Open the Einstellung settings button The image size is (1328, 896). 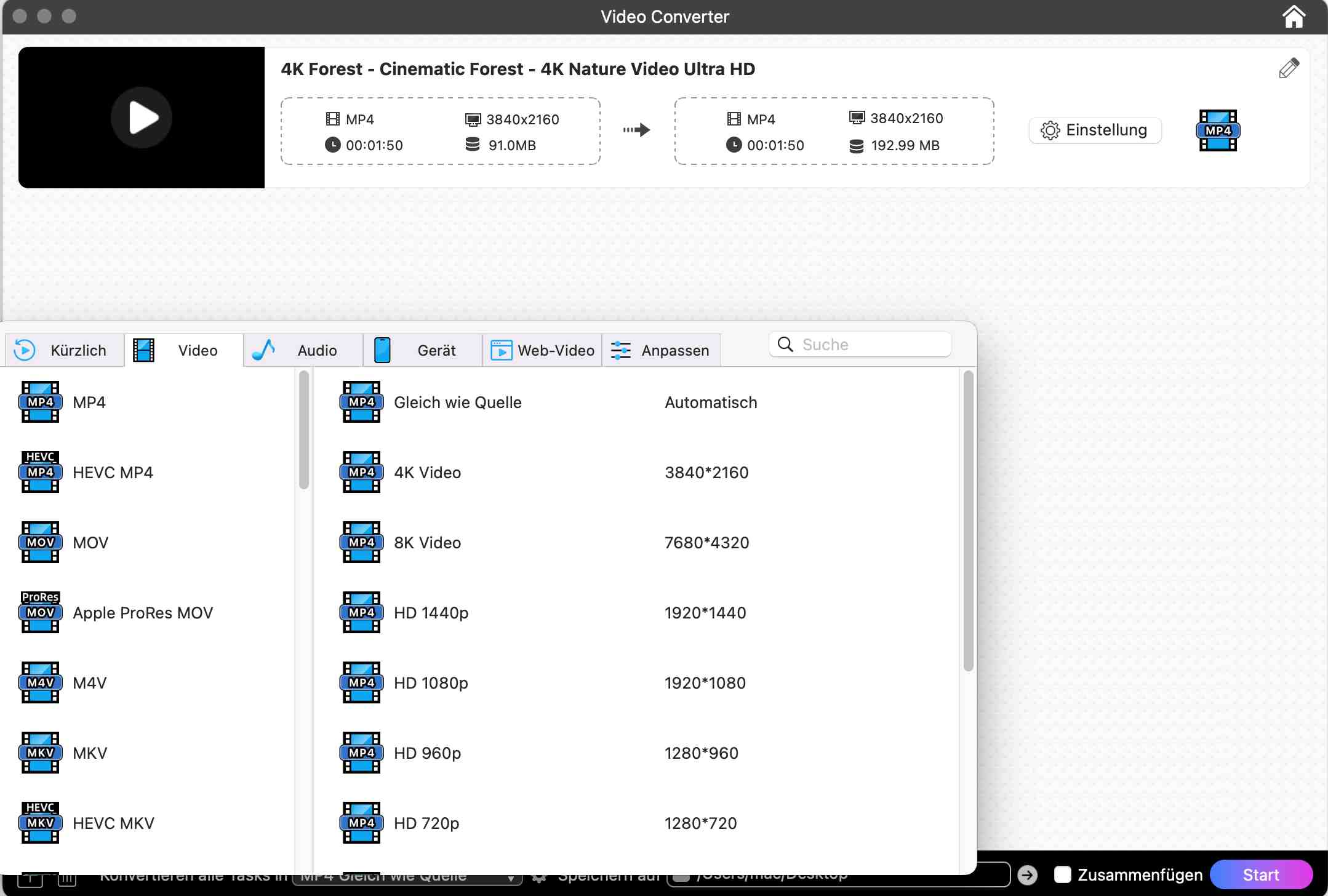pyautogui.click(x=1095, y=130)
